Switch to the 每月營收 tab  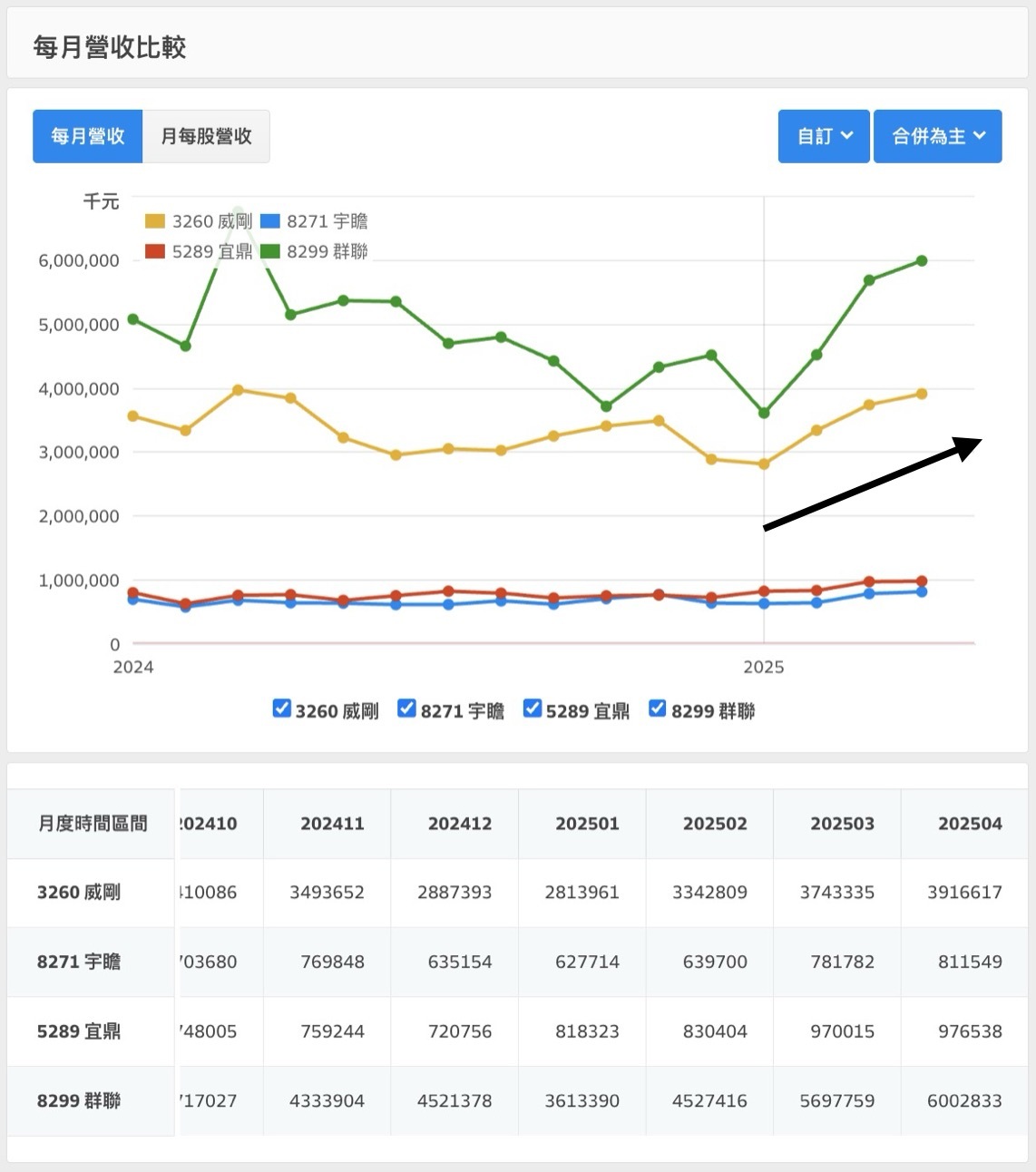pyautogui.click(x=87, y=136)
